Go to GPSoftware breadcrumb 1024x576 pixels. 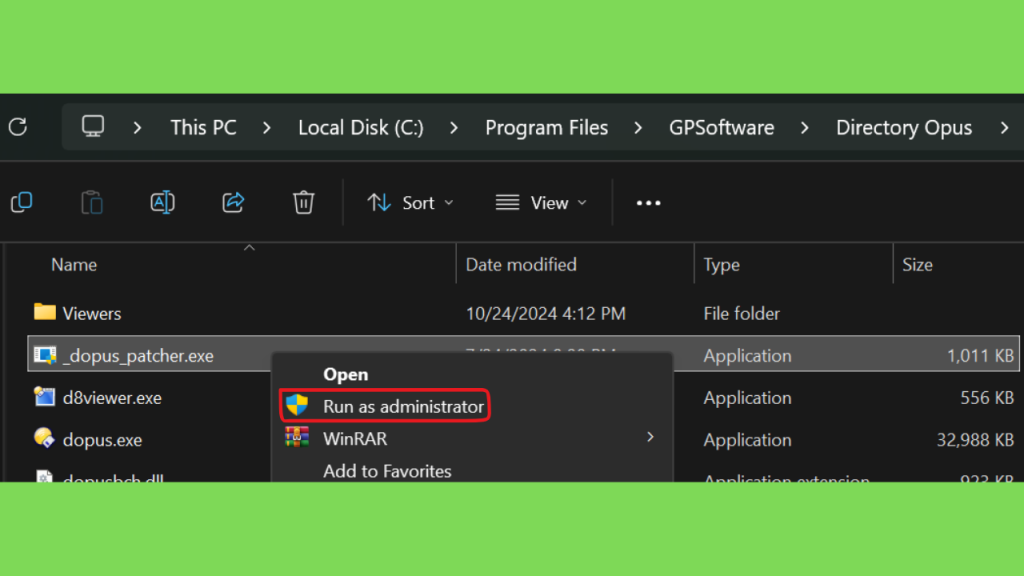pyautogui.click(x=722, y=127)
